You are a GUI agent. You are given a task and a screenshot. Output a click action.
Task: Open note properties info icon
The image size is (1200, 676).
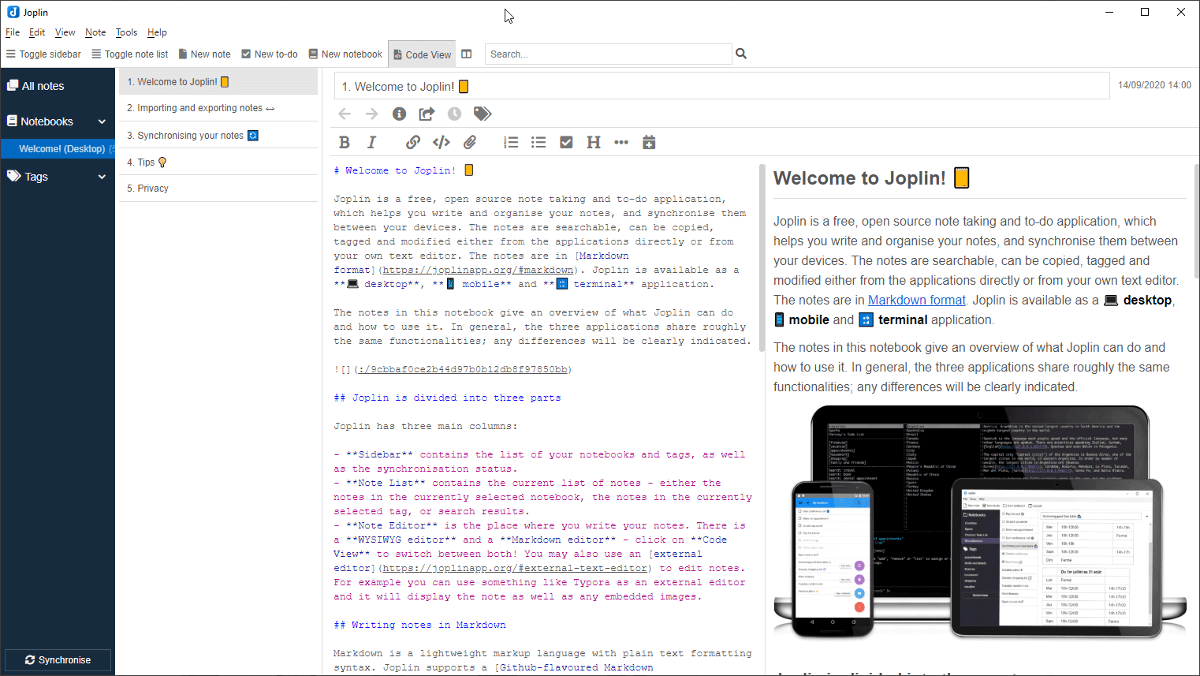[x=399, y=114]
